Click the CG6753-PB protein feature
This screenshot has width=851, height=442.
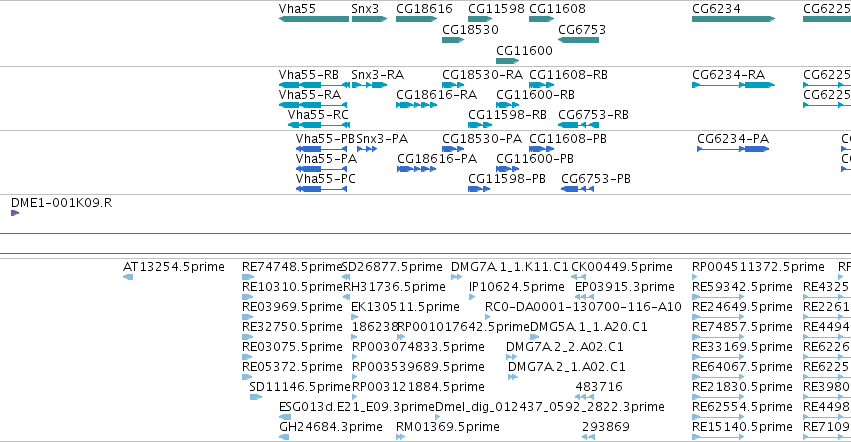pyautogui.click(x=577, y=189)
